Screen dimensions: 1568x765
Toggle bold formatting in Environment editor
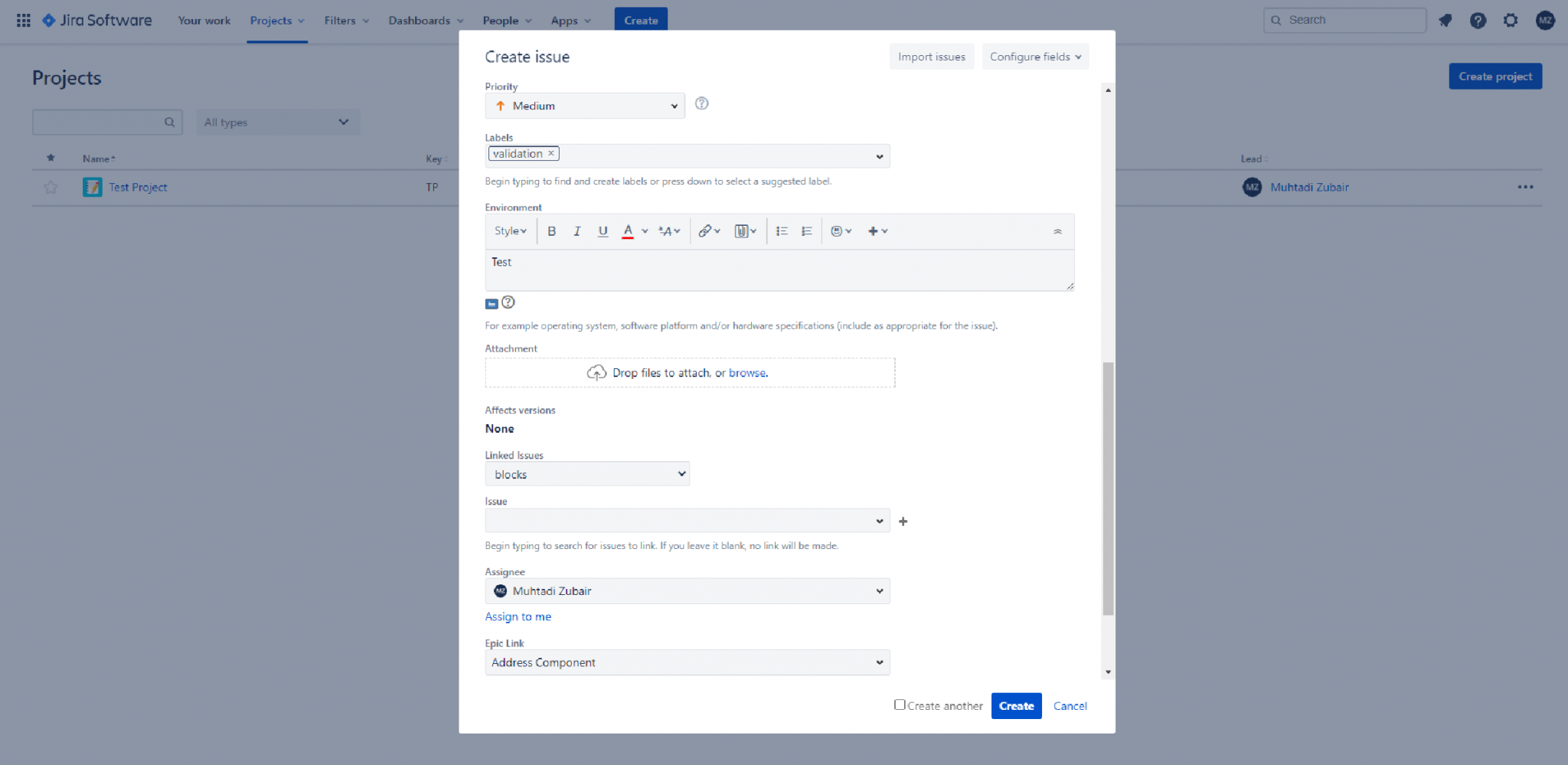point(551,230)
